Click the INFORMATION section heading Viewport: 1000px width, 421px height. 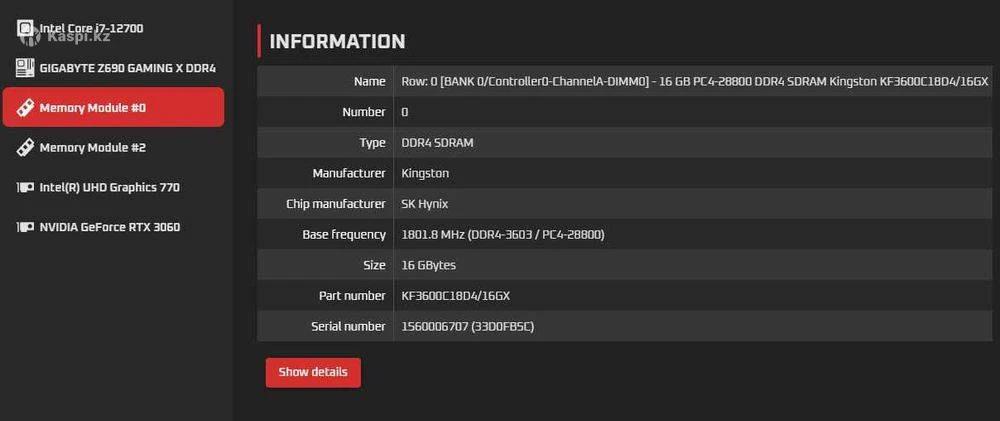(x=337, y=41)
